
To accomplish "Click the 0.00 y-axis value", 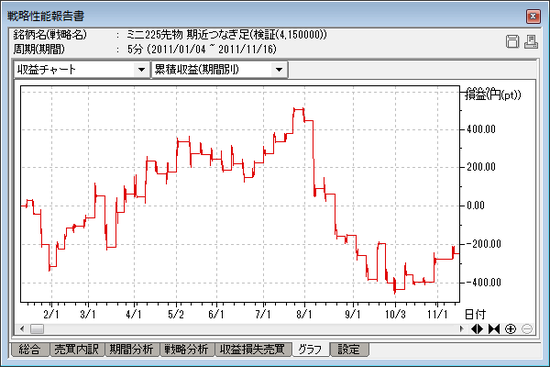I will pyautogui.click(x=476, y=205).
